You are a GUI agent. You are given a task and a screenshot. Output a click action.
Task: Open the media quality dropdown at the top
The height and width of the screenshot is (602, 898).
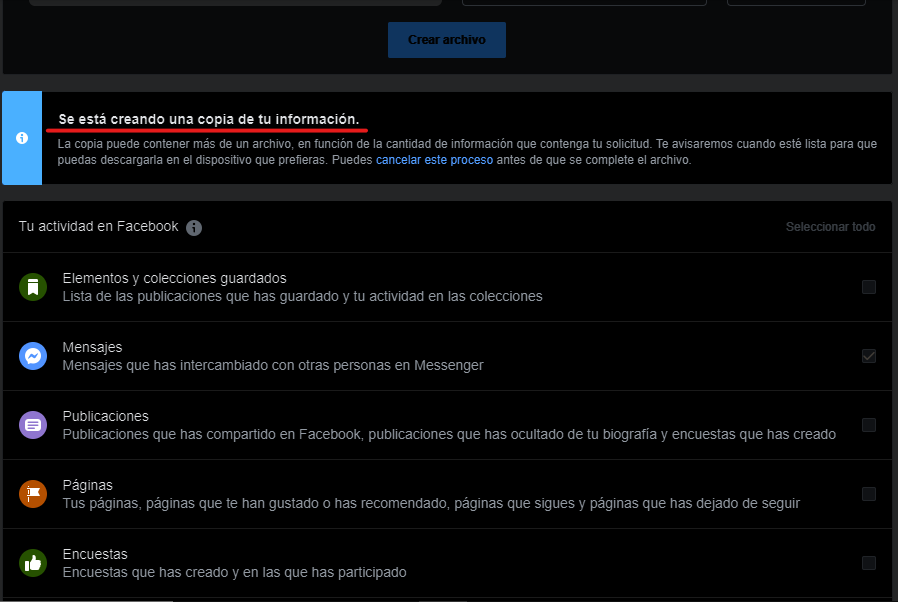click(584, 2)
